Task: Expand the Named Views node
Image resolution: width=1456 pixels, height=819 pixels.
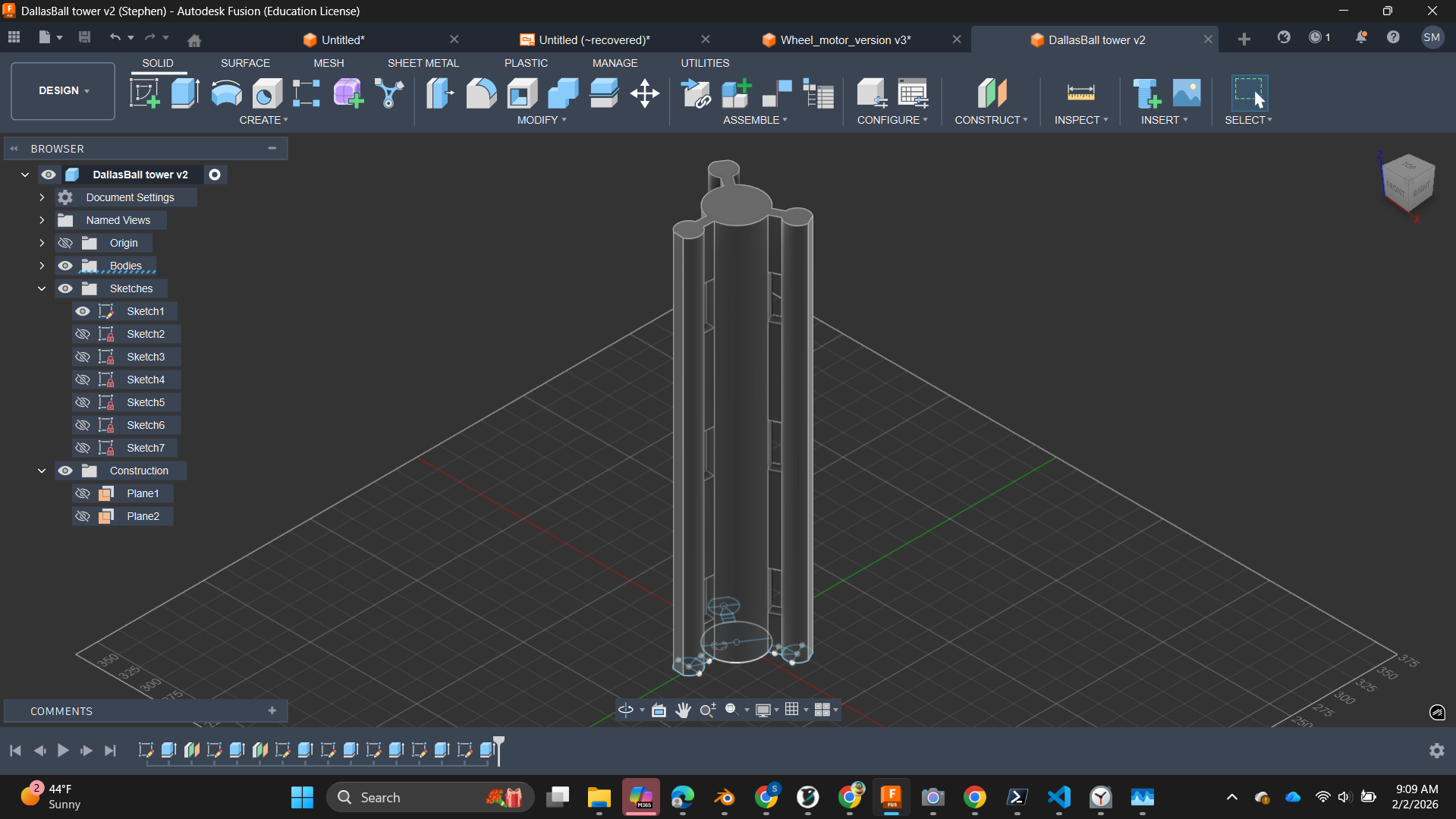Action: click(x=42, y=220)
